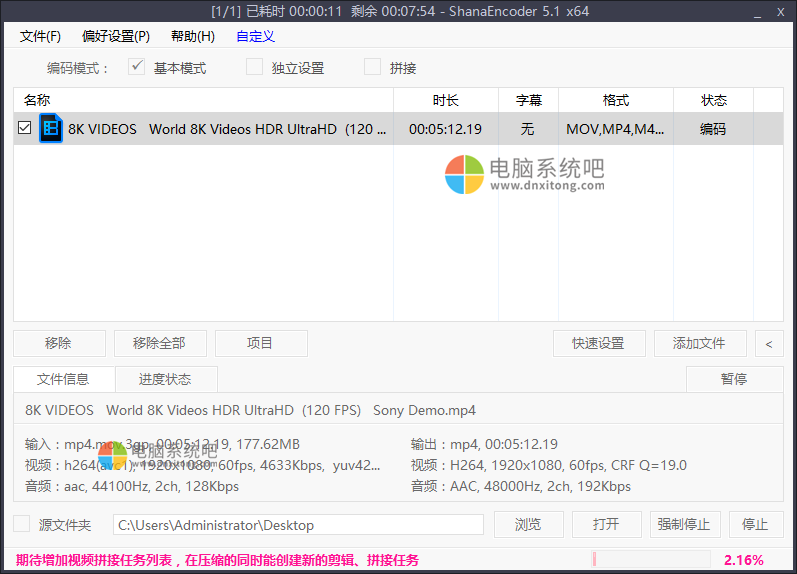Click the 字幕 column header
797x574 pixels.
(529, 100)
